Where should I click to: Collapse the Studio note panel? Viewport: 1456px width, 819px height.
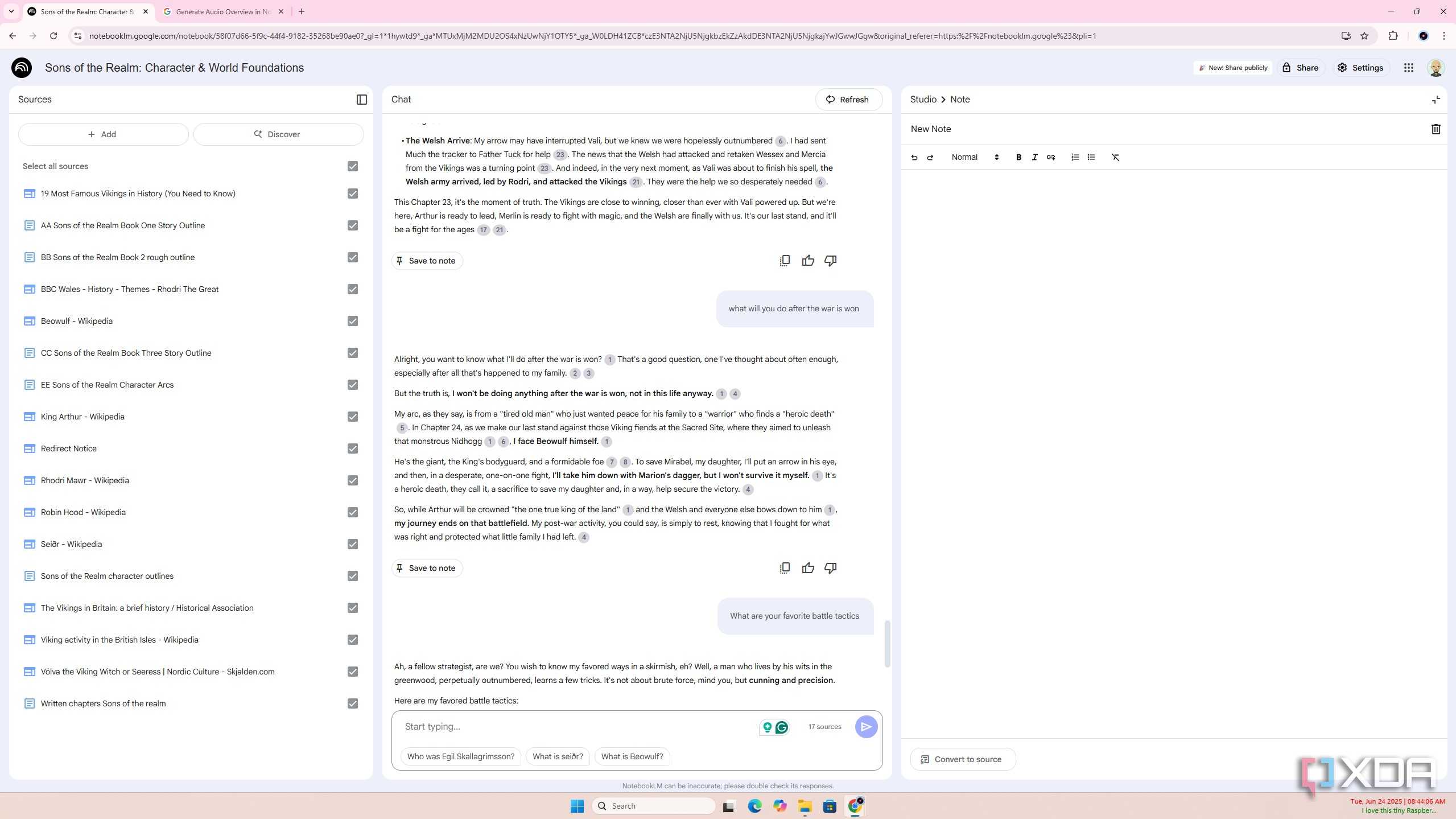tap(1436, 100)
